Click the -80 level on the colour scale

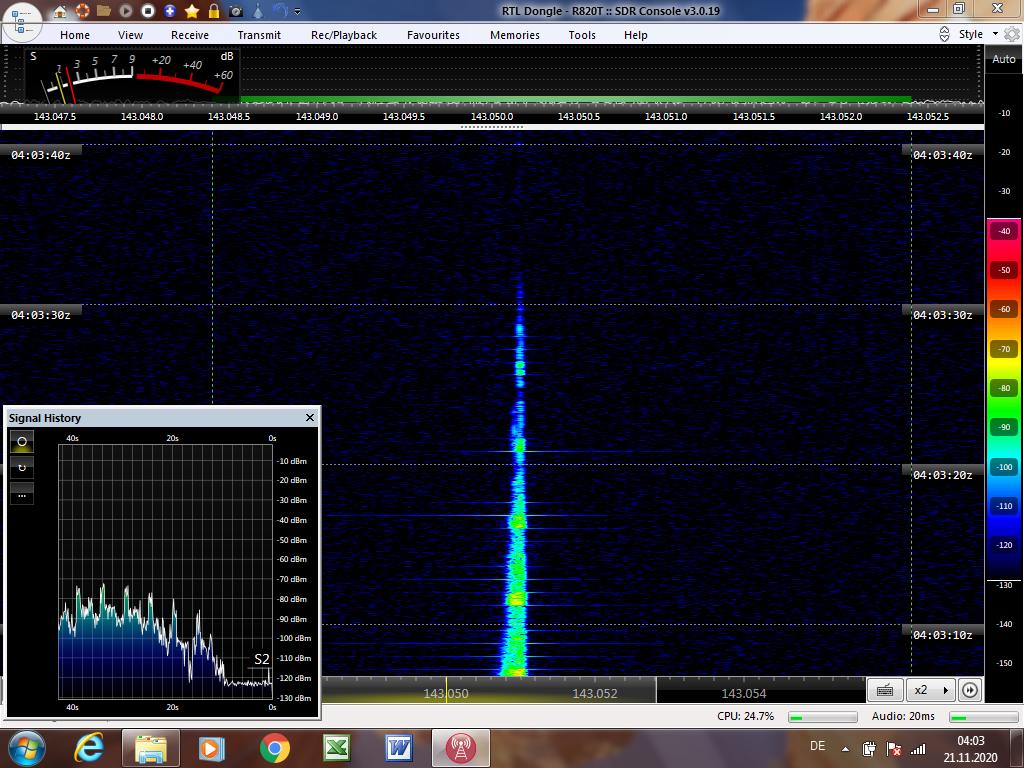[x=1004, y=388]
